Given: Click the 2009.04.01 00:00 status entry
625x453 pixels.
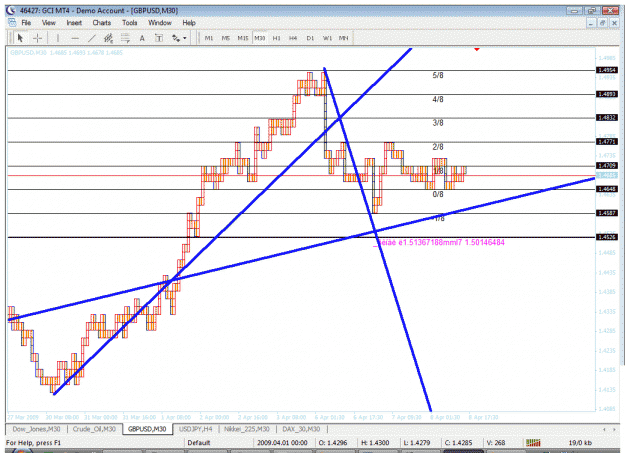Looking at the screenshot, I should [x=282, y=443].
